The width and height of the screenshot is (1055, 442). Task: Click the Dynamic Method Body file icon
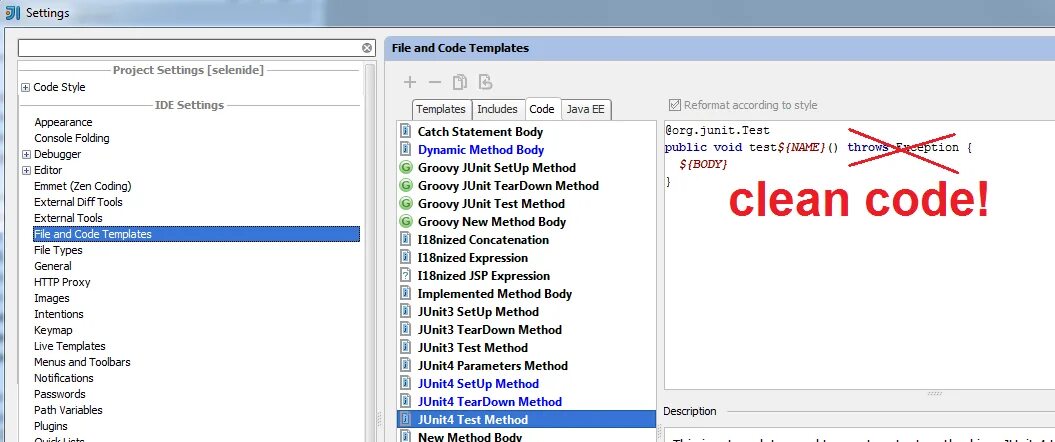[405, 149]
